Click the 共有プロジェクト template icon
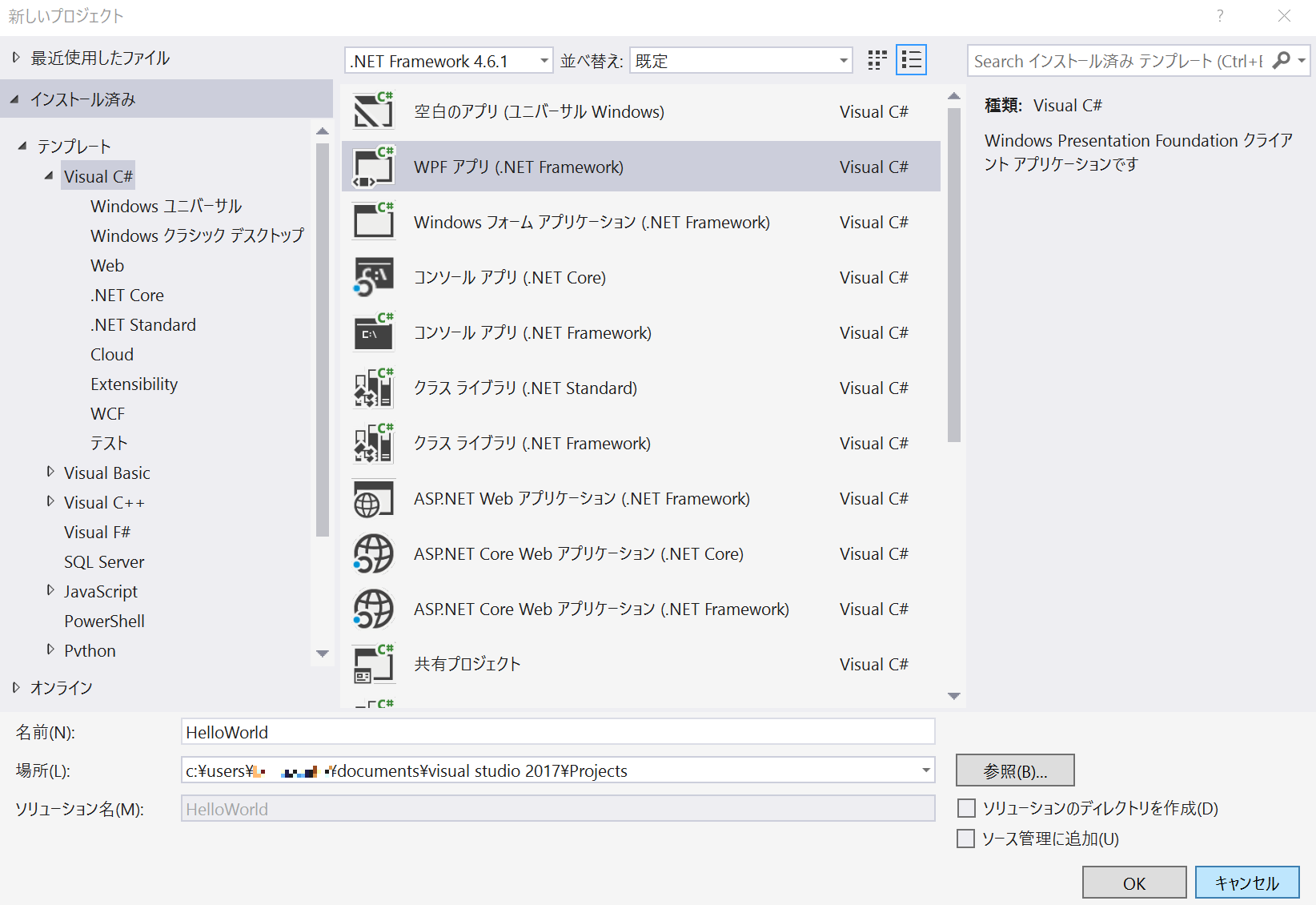Image resolution: width=1316 pixels, height=905 pixels. pyautogui.click(x=374, y=664)
